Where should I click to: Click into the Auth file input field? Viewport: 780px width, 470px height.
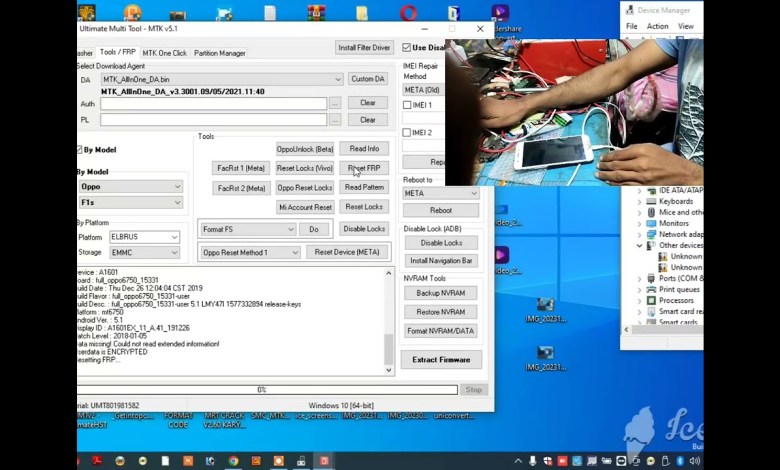click(213, 103)
